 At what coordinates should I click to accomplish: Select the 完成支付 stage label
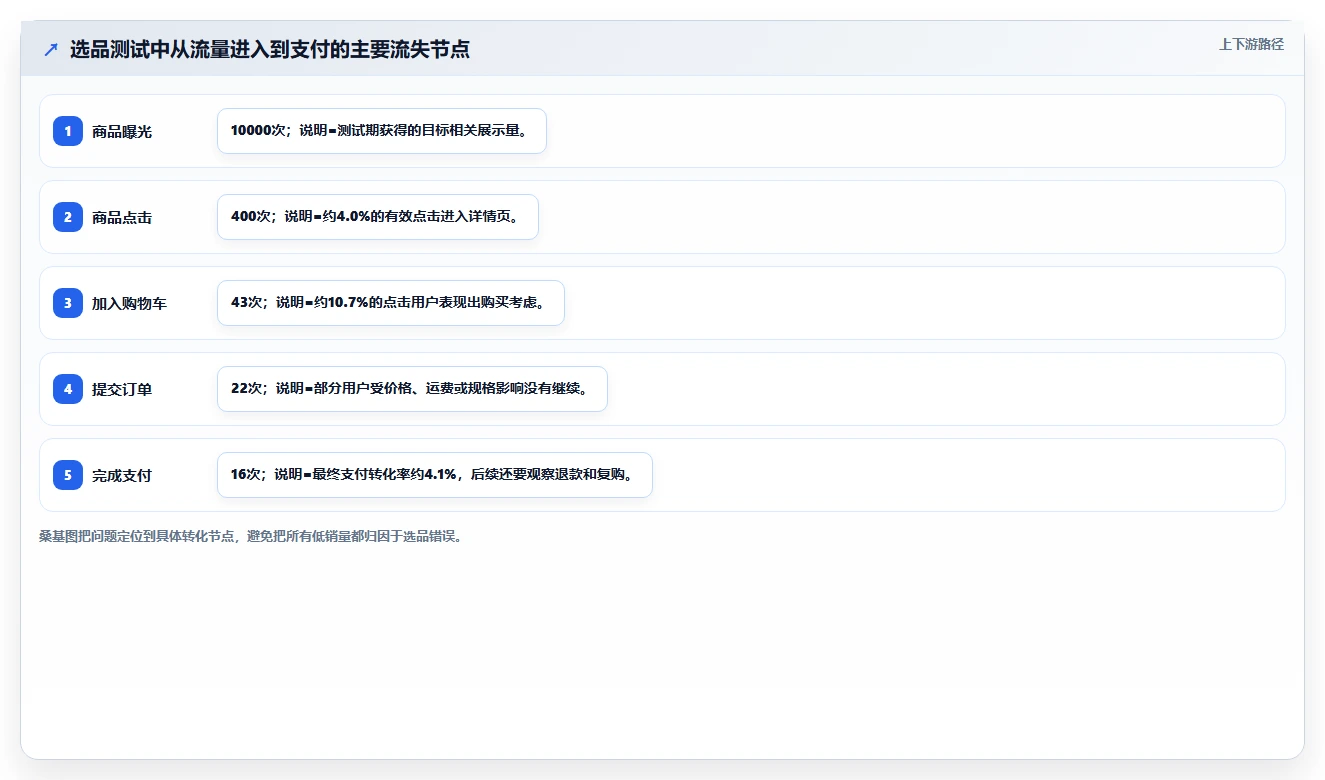pyautogui.click(x=122, y=475)
